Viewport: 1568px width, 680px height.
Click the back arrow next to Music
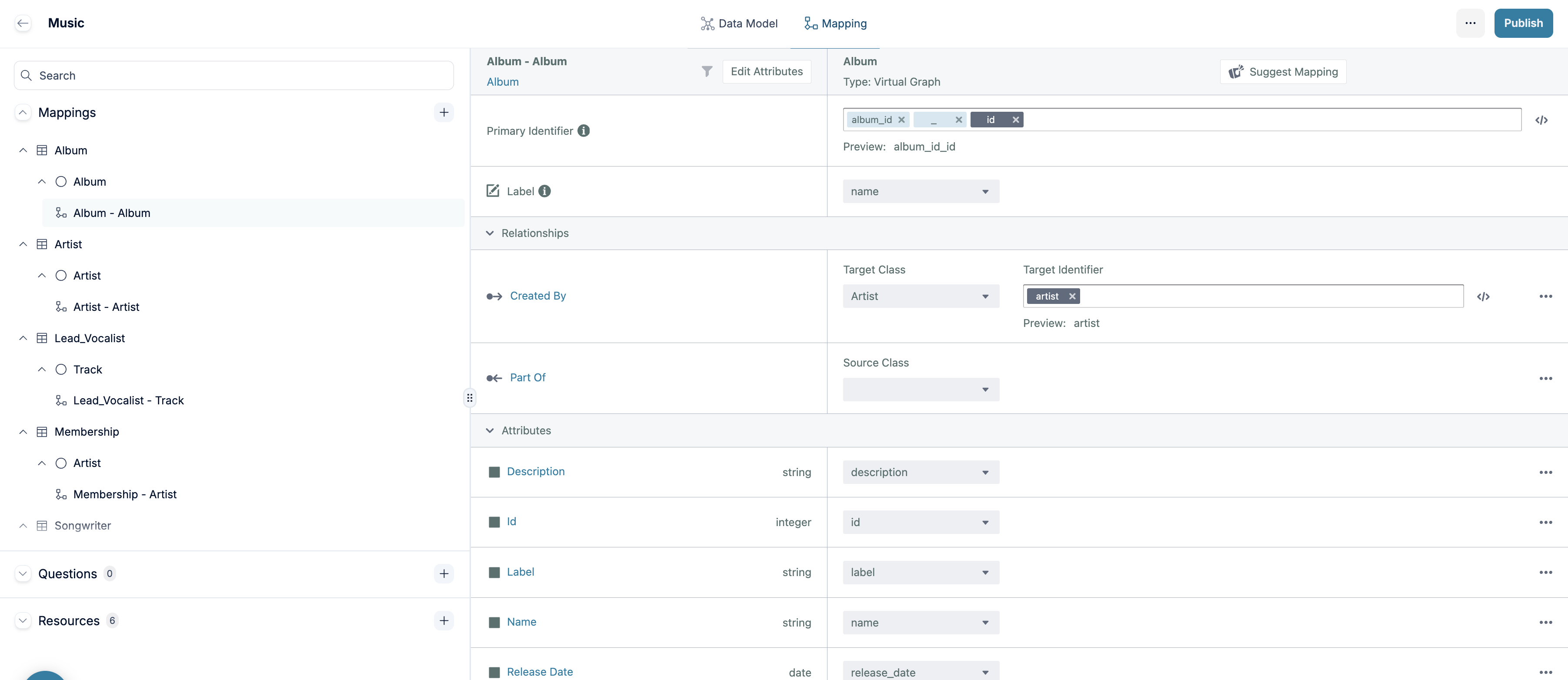23,23
